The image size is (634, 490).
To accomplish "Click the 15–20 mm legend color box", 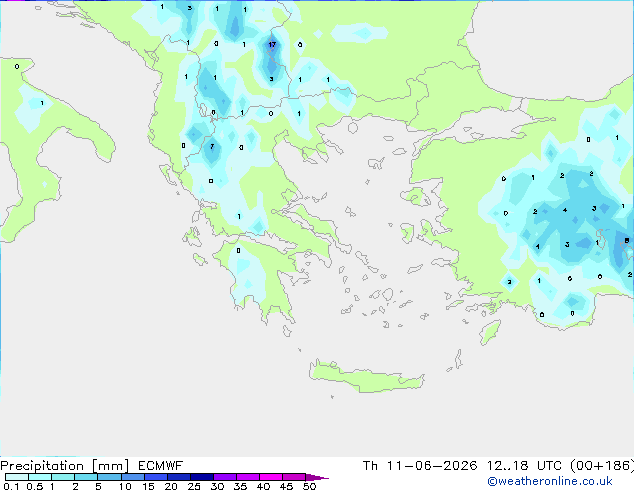I will pyautogui.click(x=156, y=477).
